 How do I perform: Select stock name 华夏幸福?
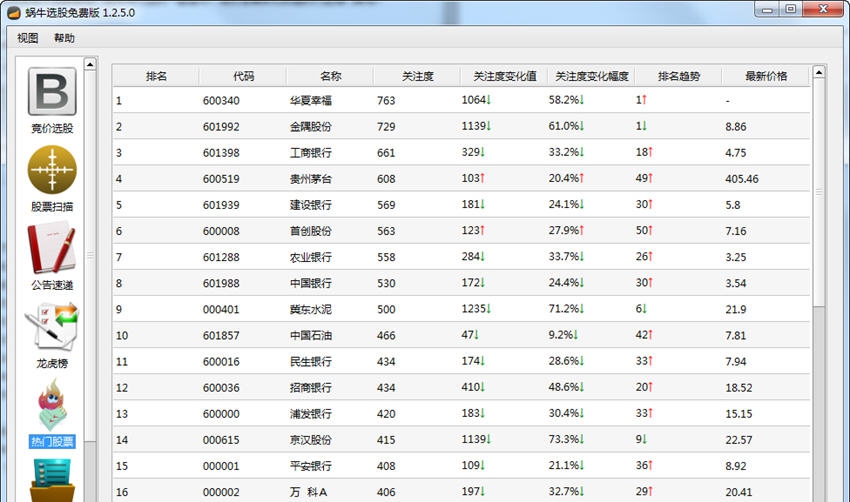click(x=311, y=100)
